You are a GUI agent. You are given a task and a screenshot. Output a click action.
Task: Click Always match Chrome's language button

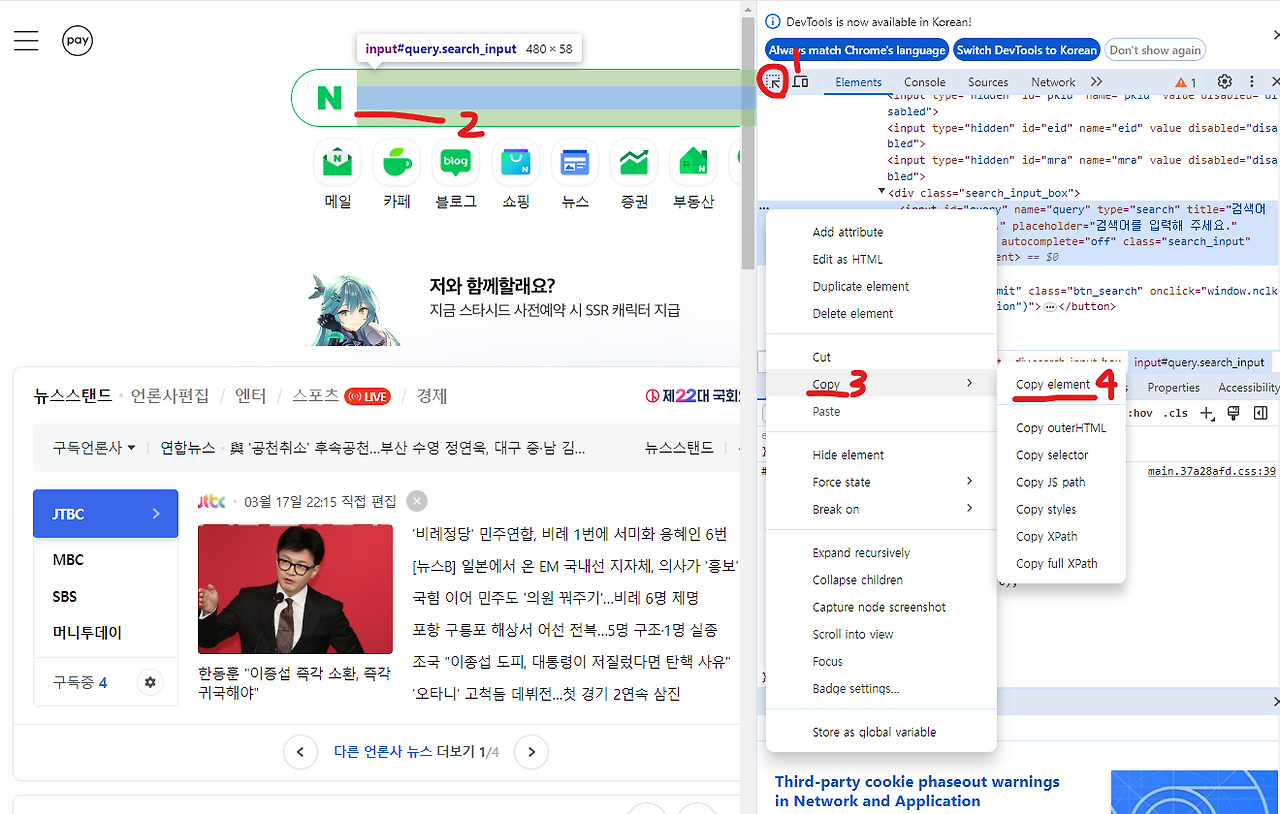857,50
